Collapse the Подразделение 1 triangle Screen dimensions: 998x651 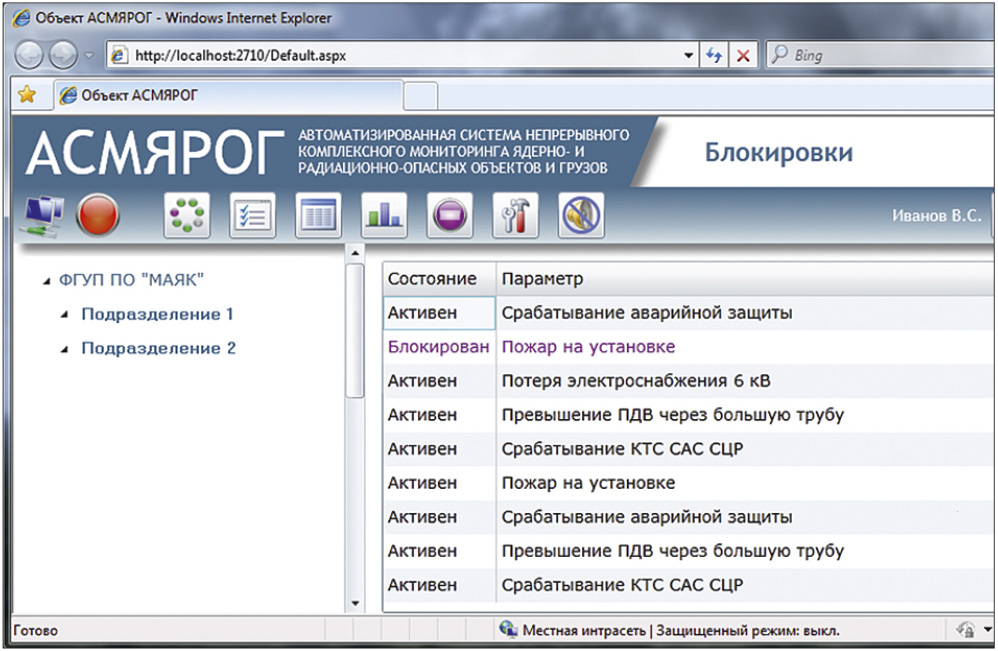[64, 314]
